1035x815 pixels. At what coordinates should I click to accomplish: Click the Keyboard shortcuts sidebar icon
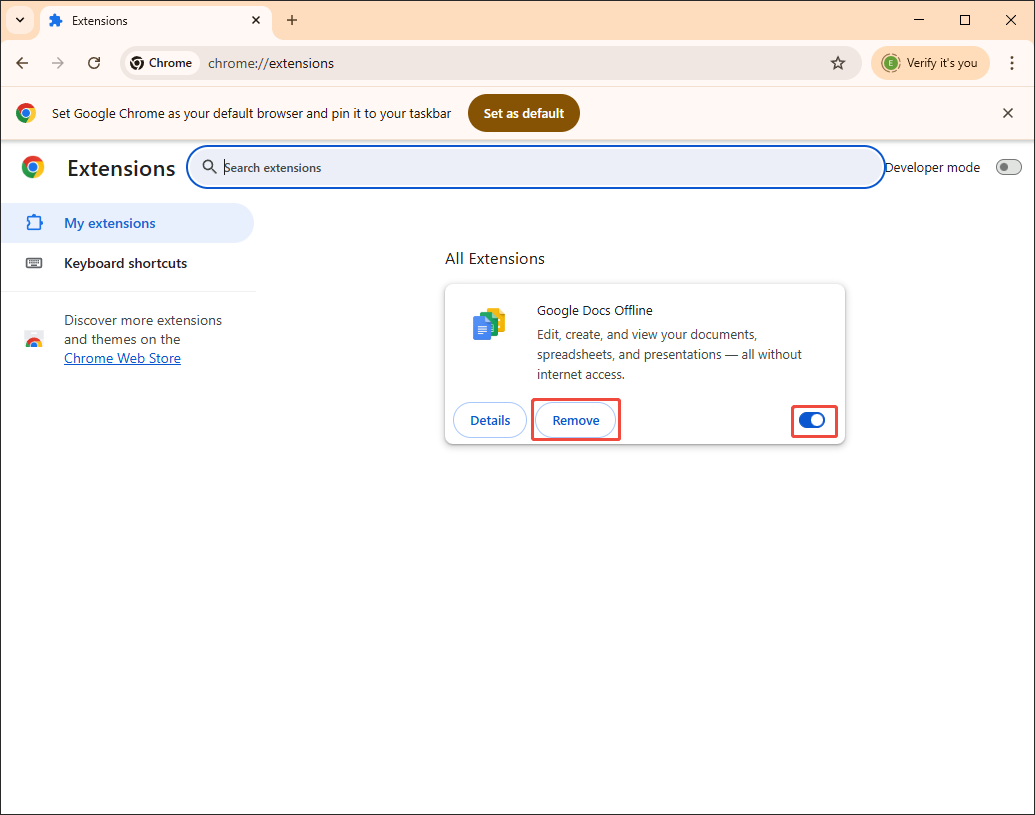point(35,263)
